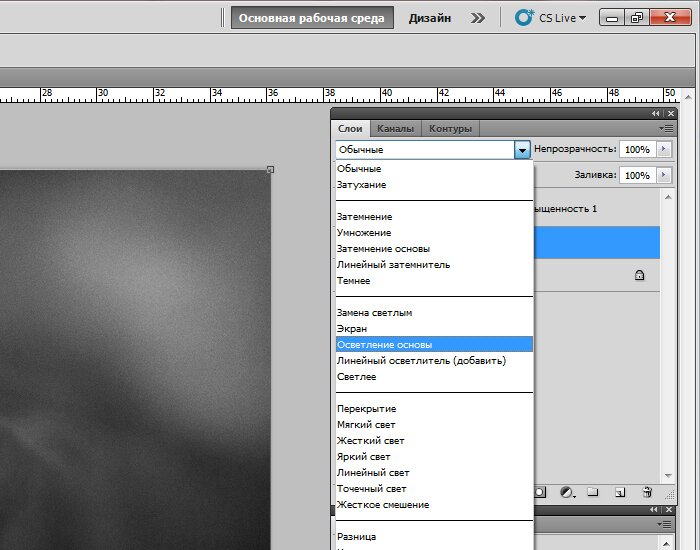
Task: Click the Delete layer trash icon
Action: [x=647, y=492]
